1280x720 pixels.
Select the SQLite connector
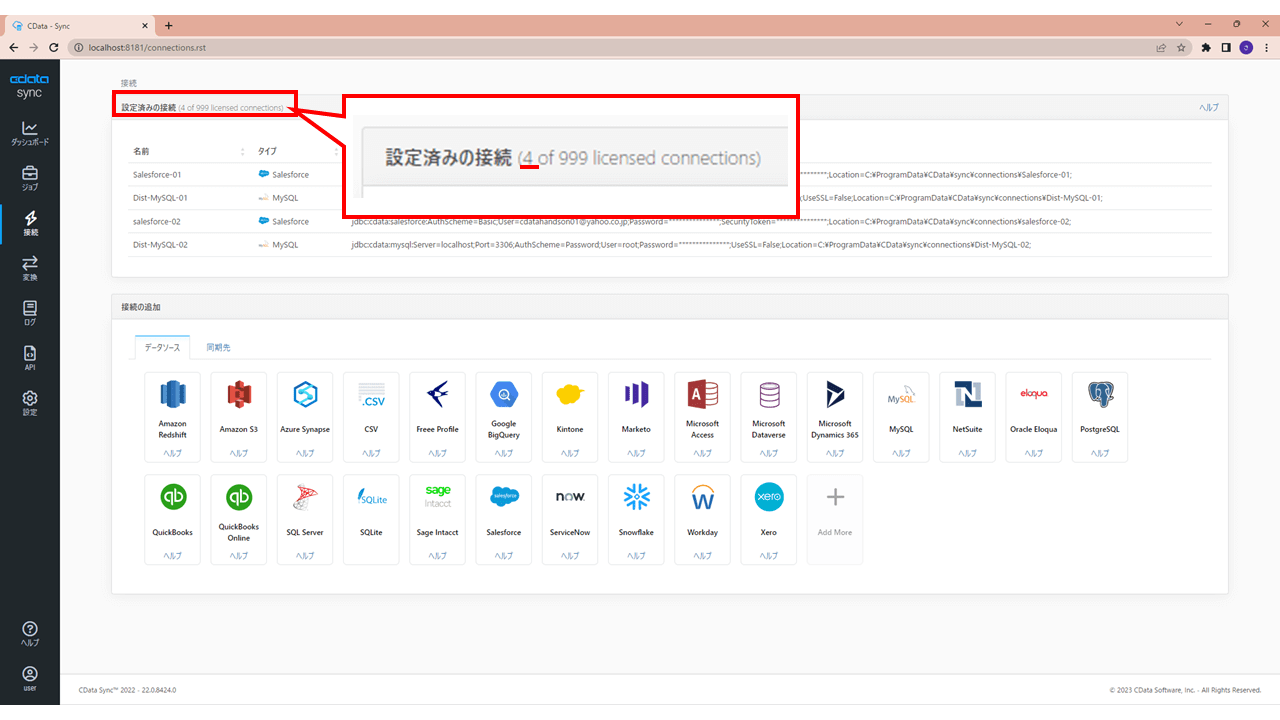point(371,519)
